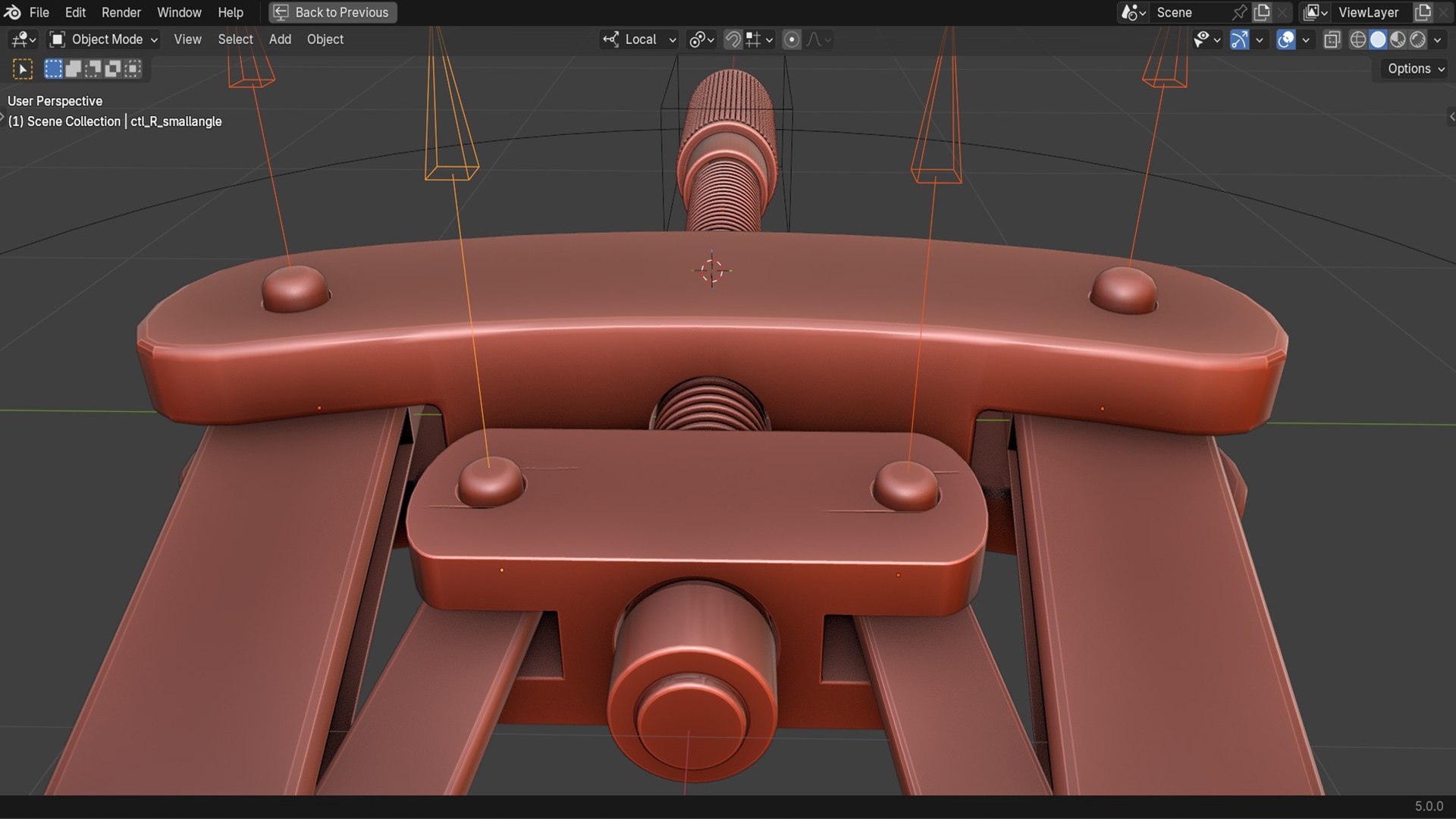
Task: Switch to material preview shading
Action: 1398,39
